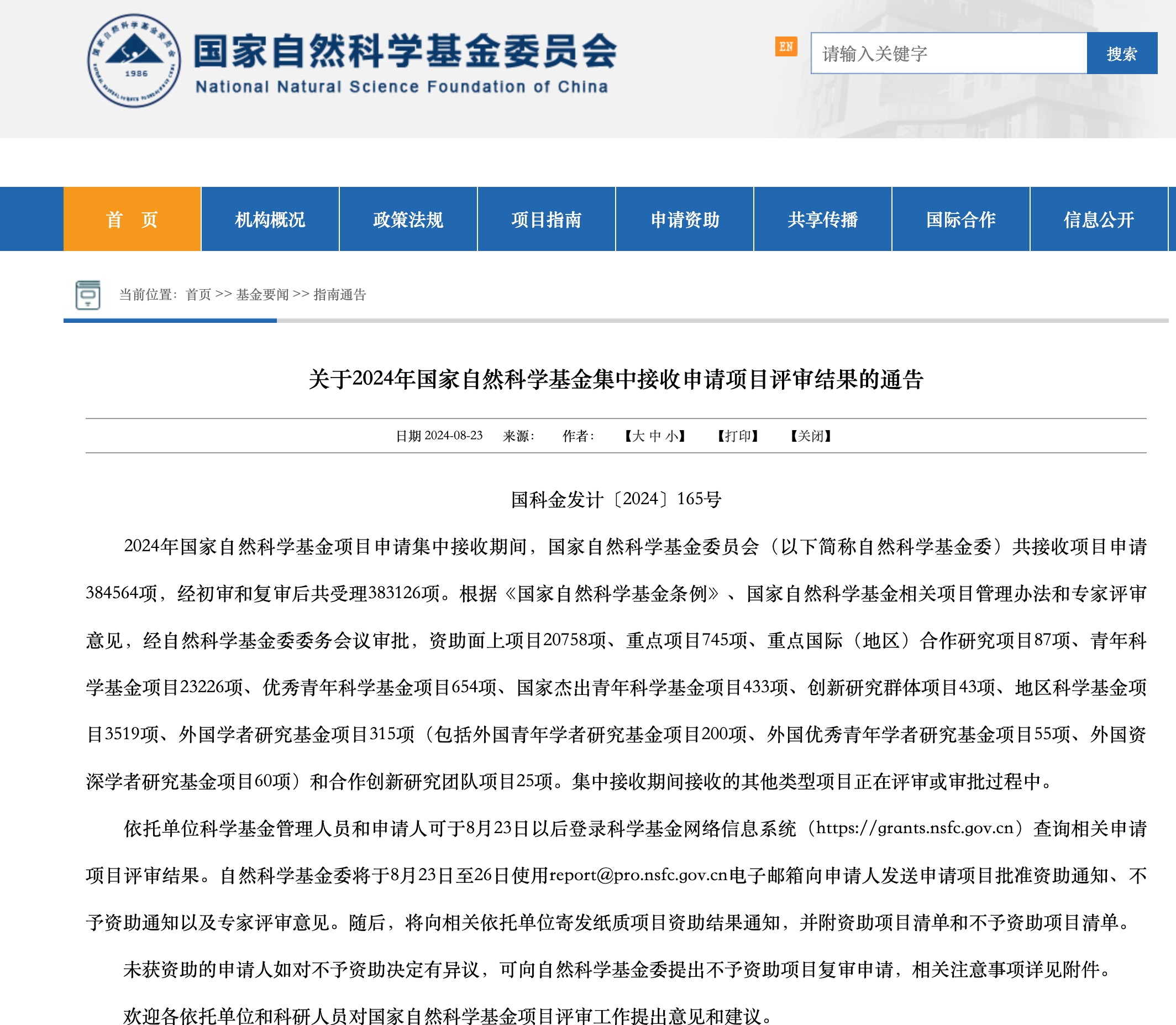This screenshot has height=1025, width=1176.
Task: Click the text 作者: in metadata bar
Action: pos(579,436)
